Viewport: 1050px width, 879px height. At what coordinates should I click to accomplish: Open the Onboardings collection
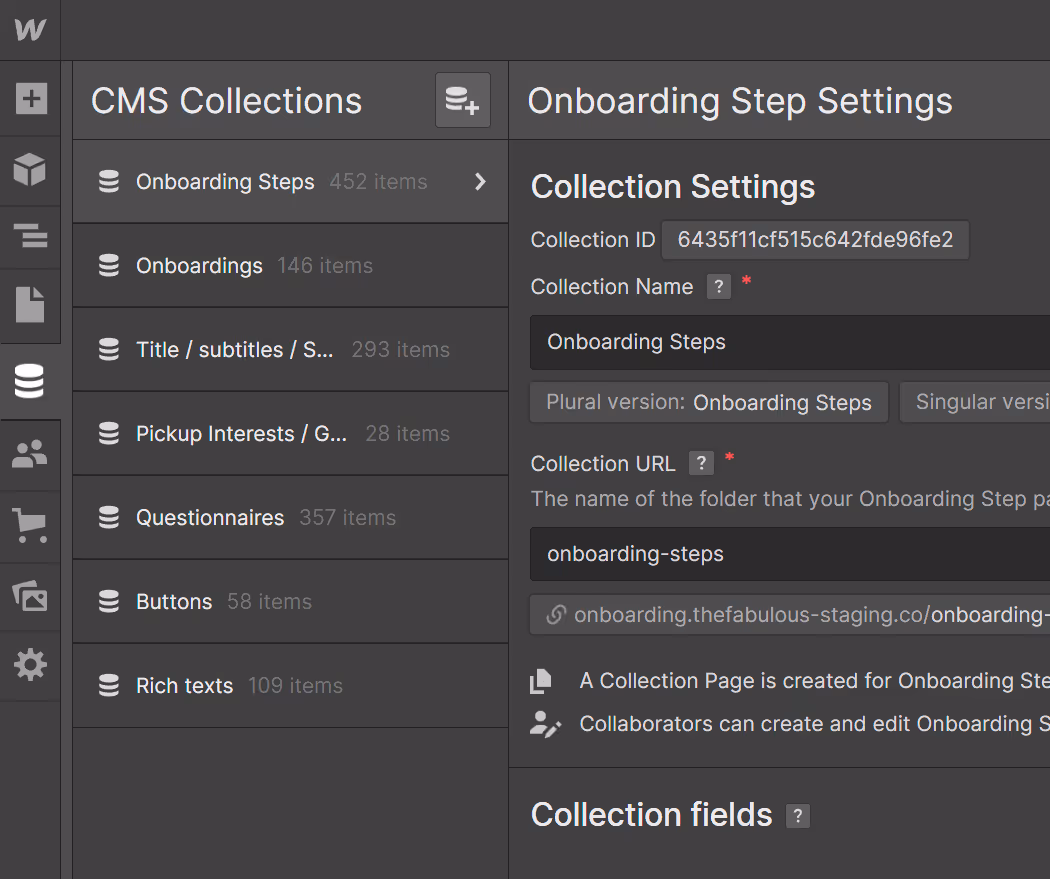(x=290, y=266)
